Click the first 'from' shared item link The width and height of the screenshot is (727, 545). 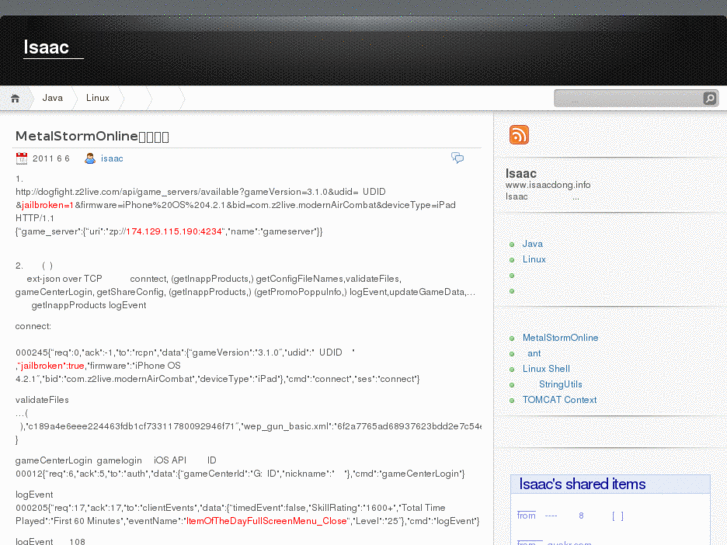pos(526,515)
